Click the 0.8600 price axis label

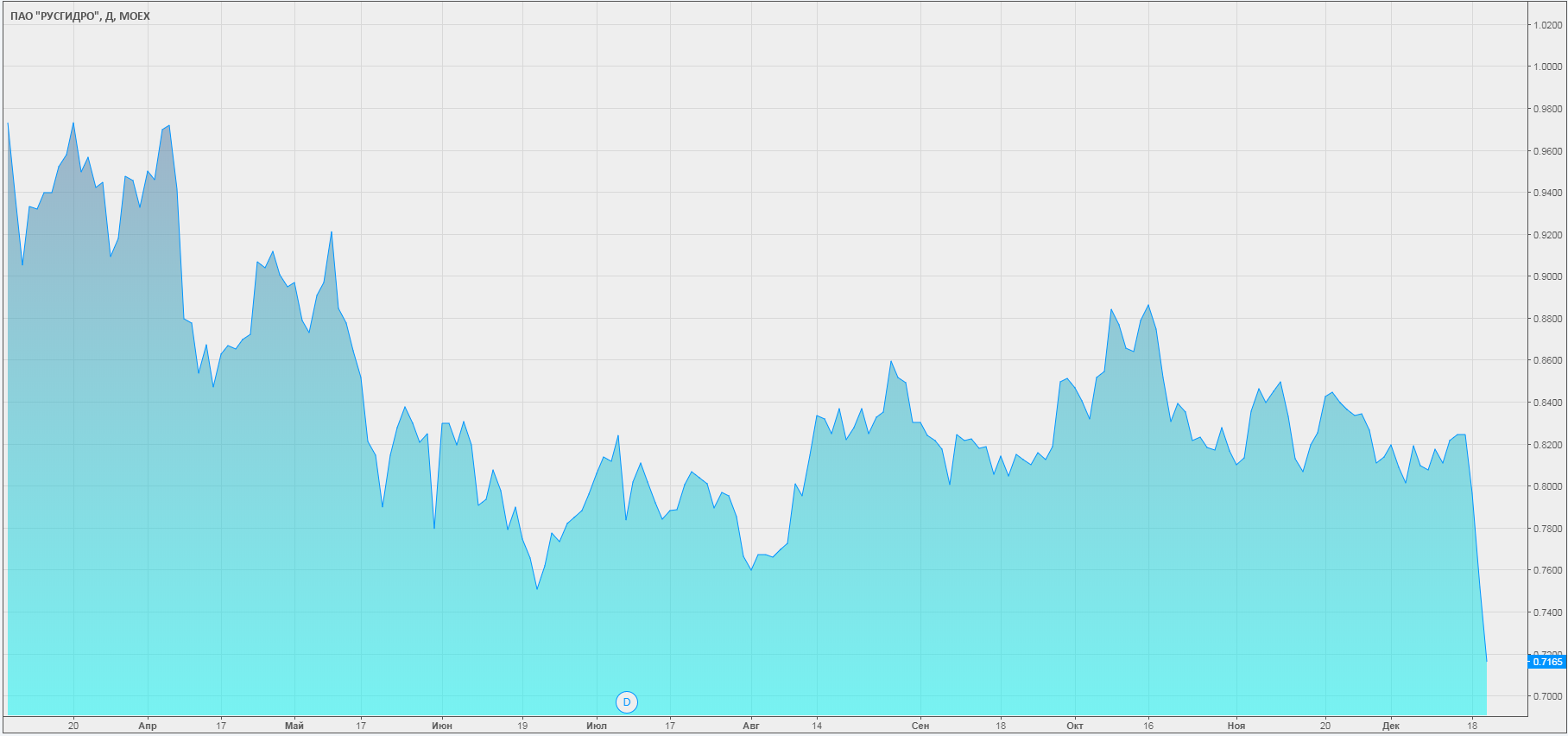[x=1547, y=360]
